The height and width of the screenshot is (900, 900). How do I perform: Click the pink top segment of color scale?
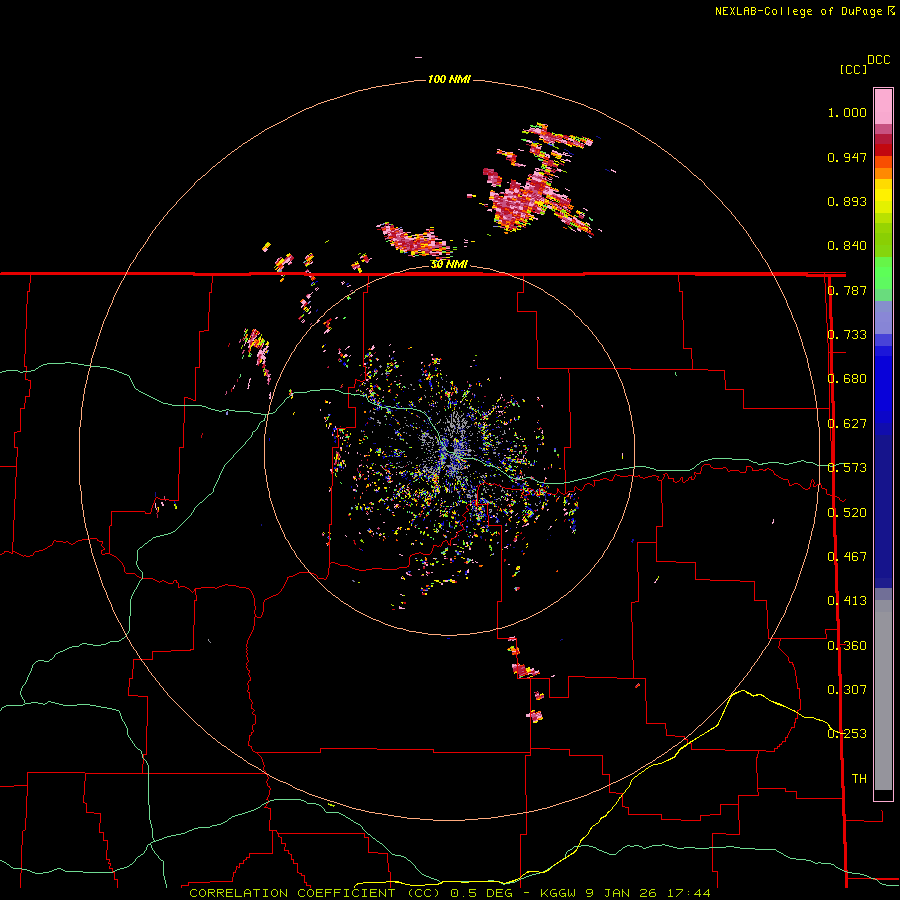(x=883, y=107)
